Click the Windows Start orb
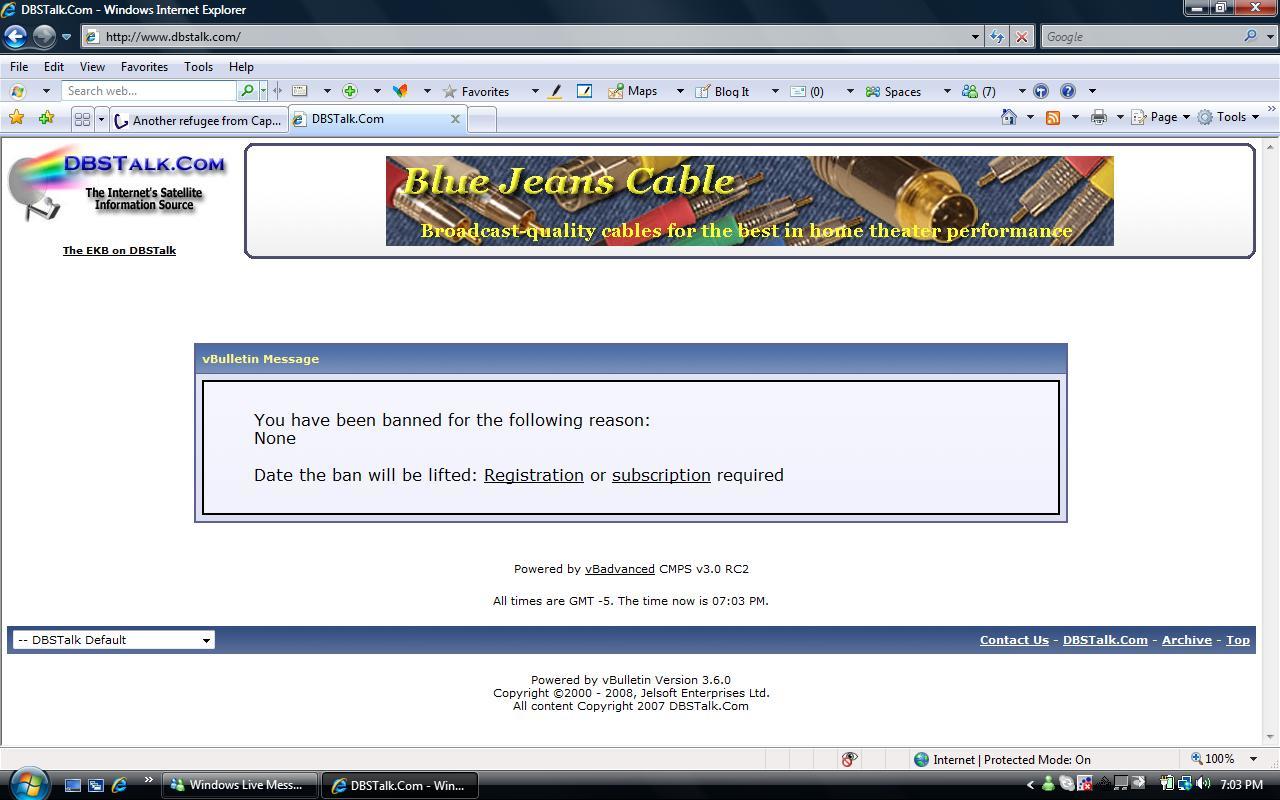1280x800 pixels. pyautogui.click(x=27, y=783)
